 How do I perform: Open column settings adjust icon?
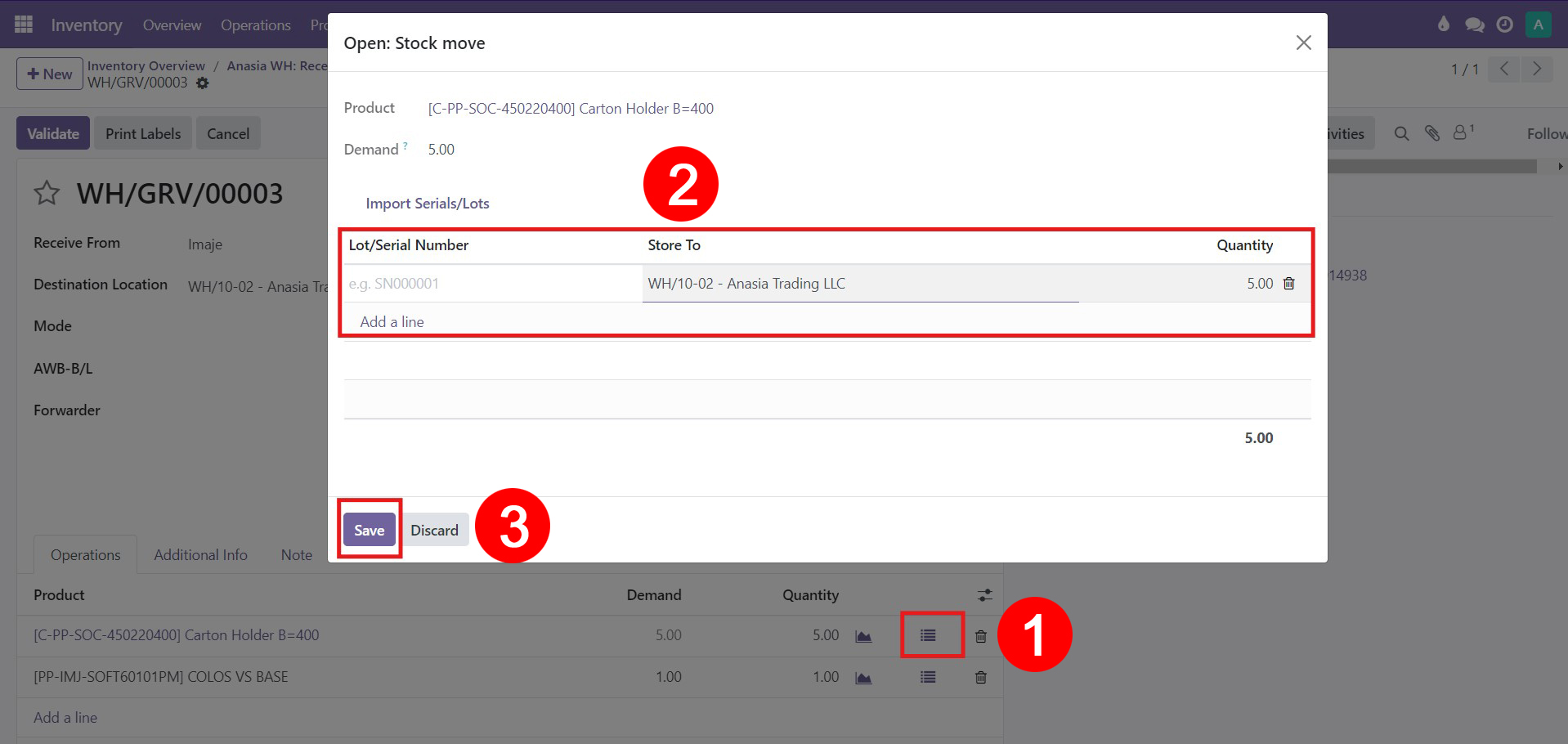pos(984,595)
